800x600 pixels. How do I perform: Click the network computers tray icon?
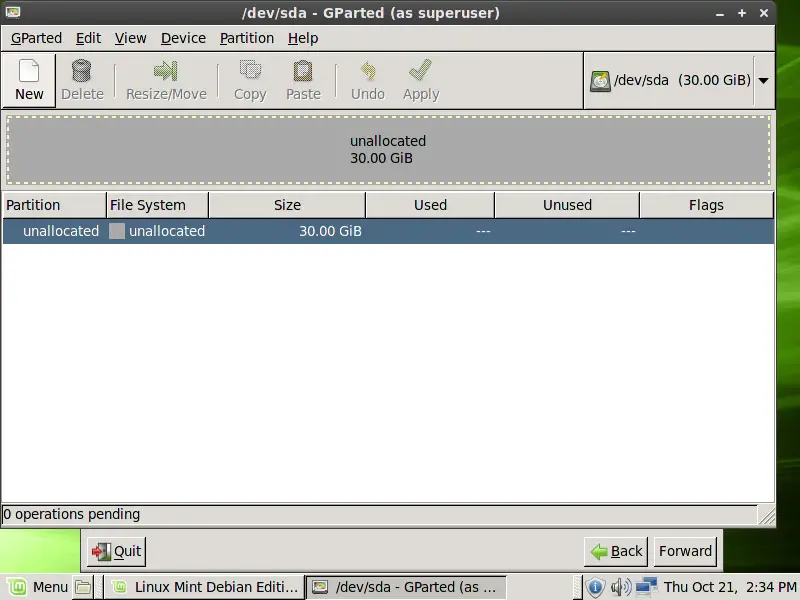tap(647, 587)
